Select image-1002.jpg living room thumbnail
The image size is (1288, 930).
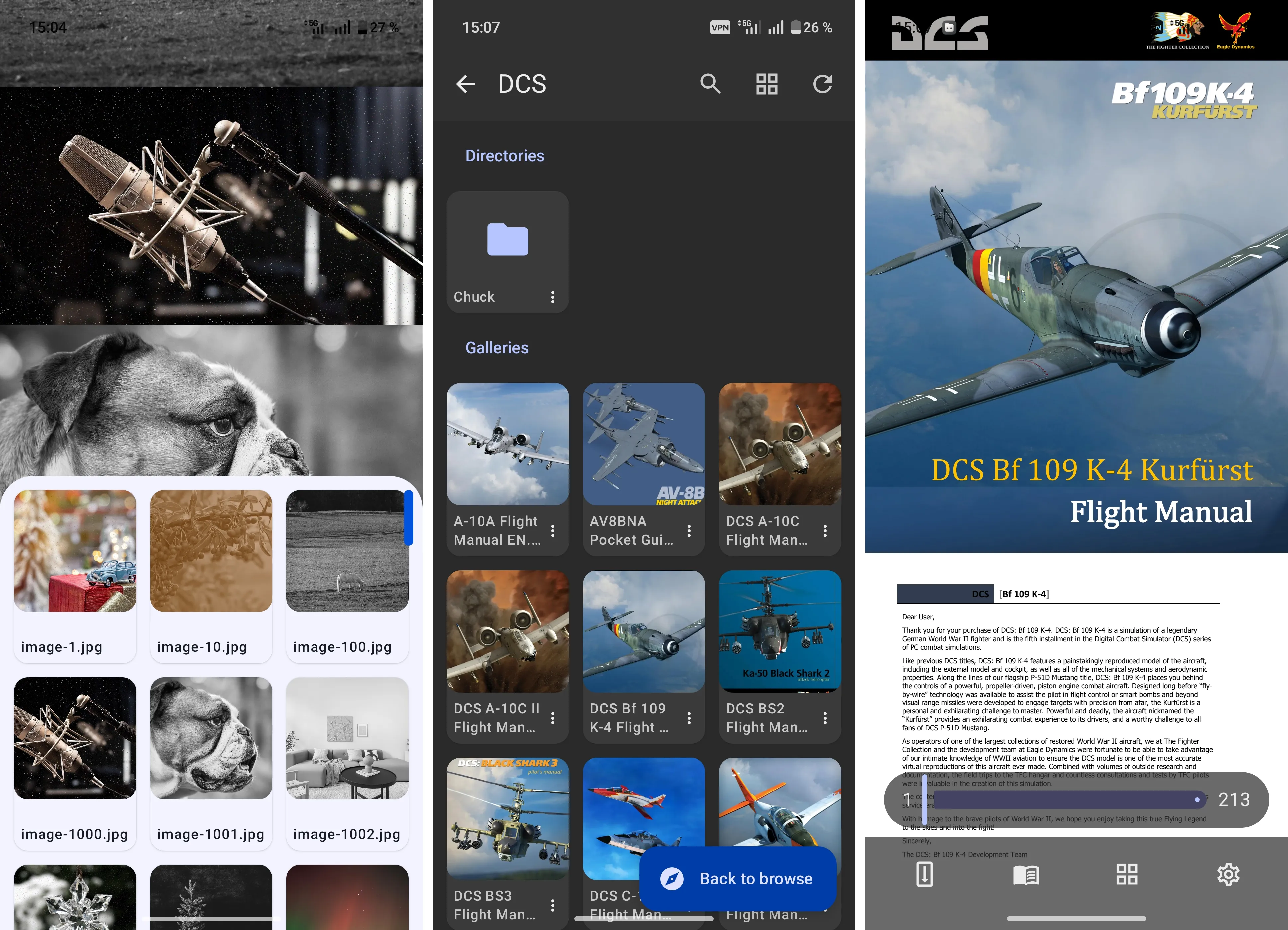pos(348,738)
